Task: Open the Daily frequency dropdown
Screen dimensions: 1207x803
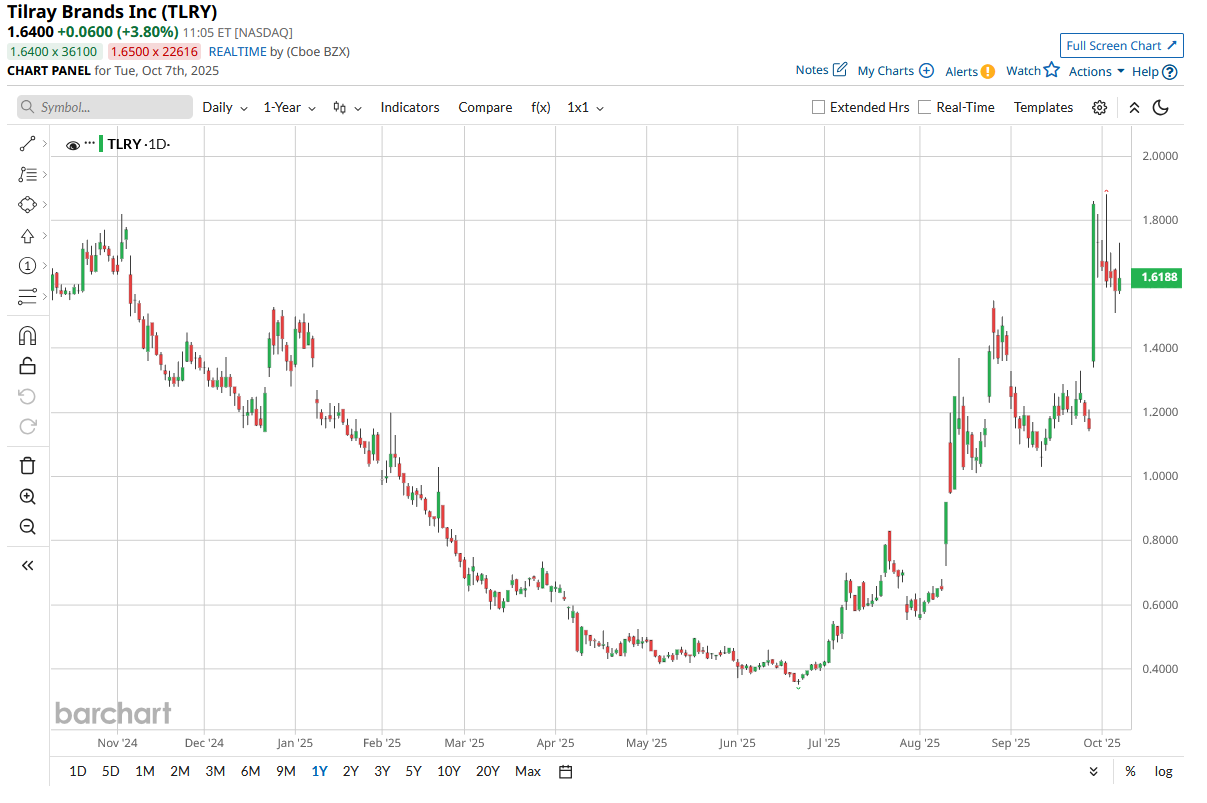Action: 225,107
